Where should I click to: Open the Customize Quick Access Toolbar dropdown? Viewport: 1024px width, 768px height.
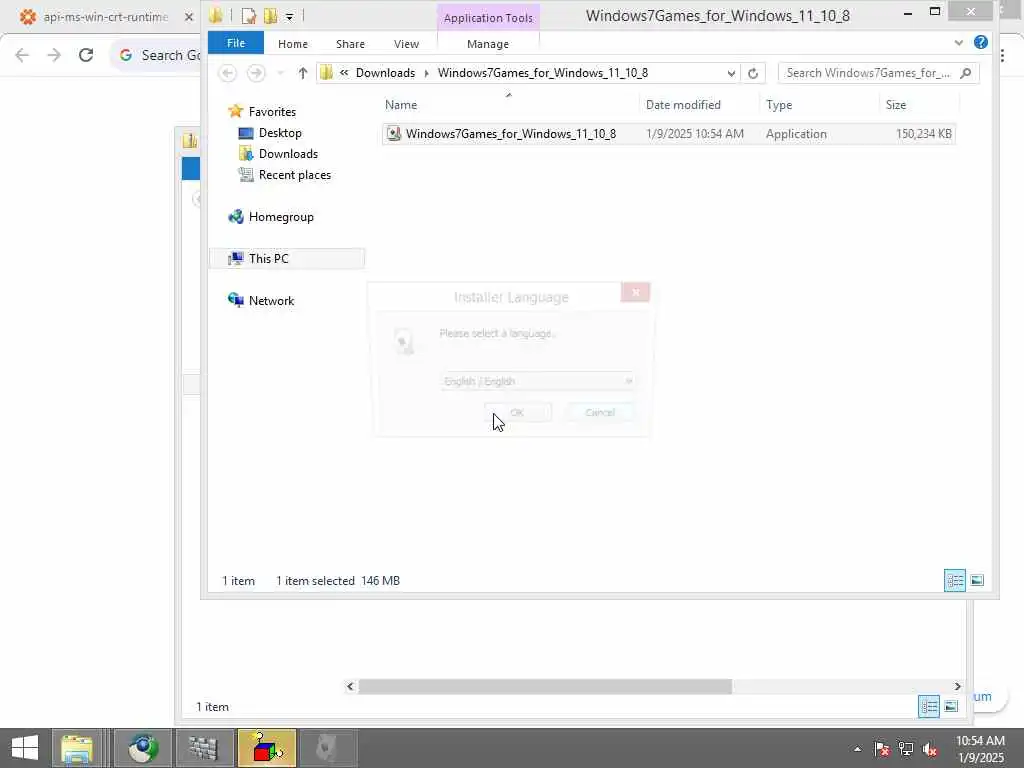289,17
